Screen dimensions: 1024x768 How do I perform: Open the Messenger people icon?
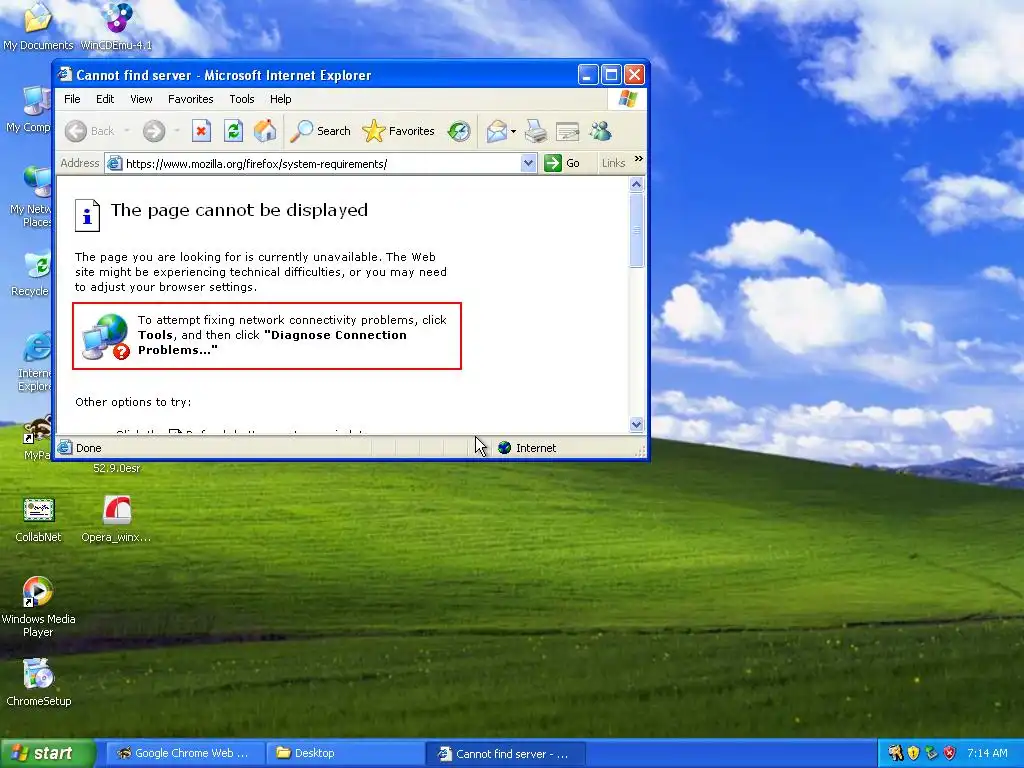pyautogui.click(x=601, y=131)
